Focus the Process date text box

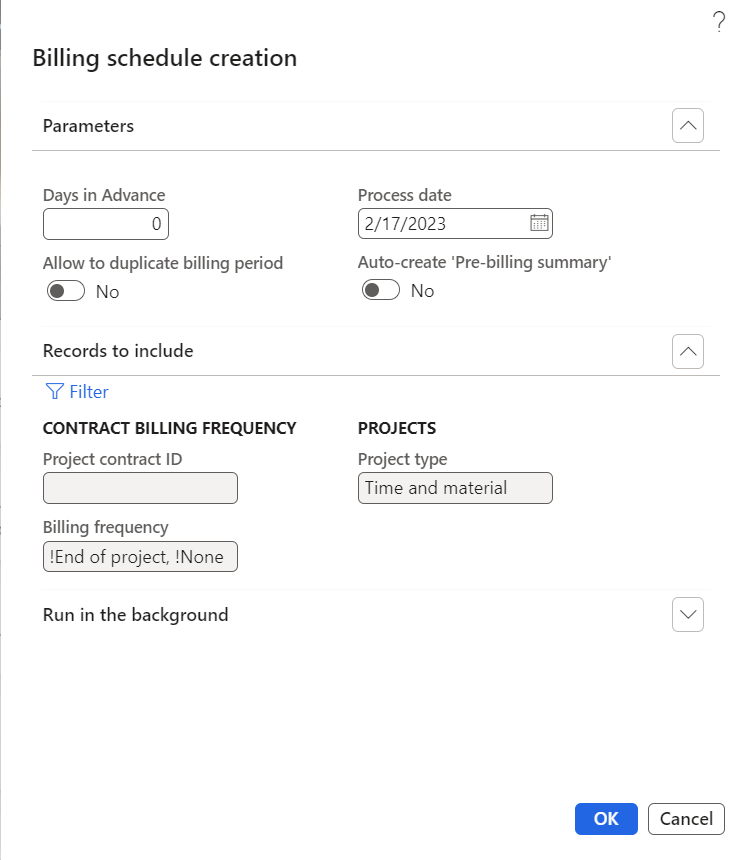click(440, 224)
